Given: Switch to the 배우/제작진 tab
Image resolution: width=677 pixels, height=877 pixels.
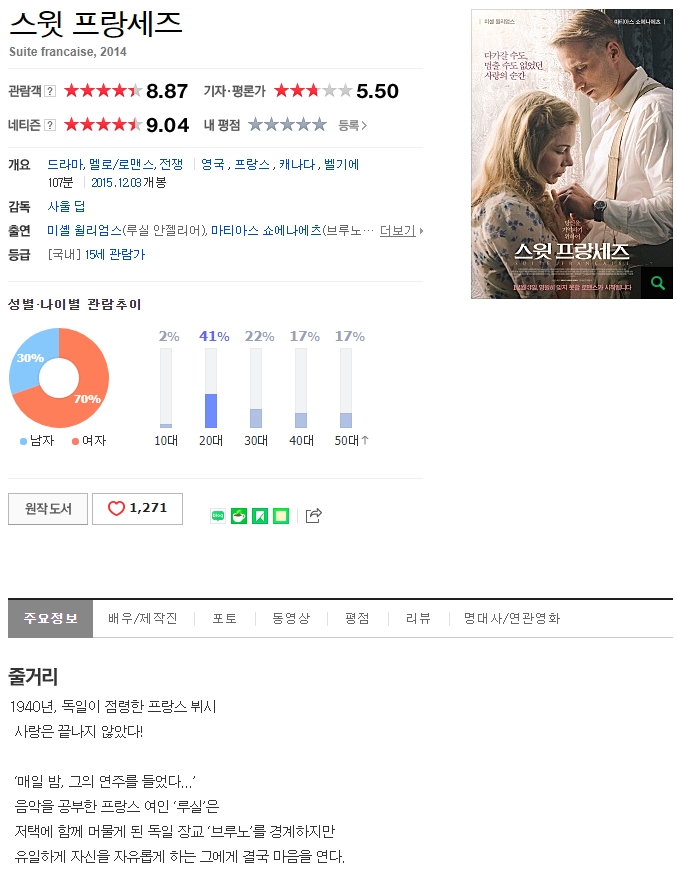Looking at the screenshot, I should (x=143, y=618).
